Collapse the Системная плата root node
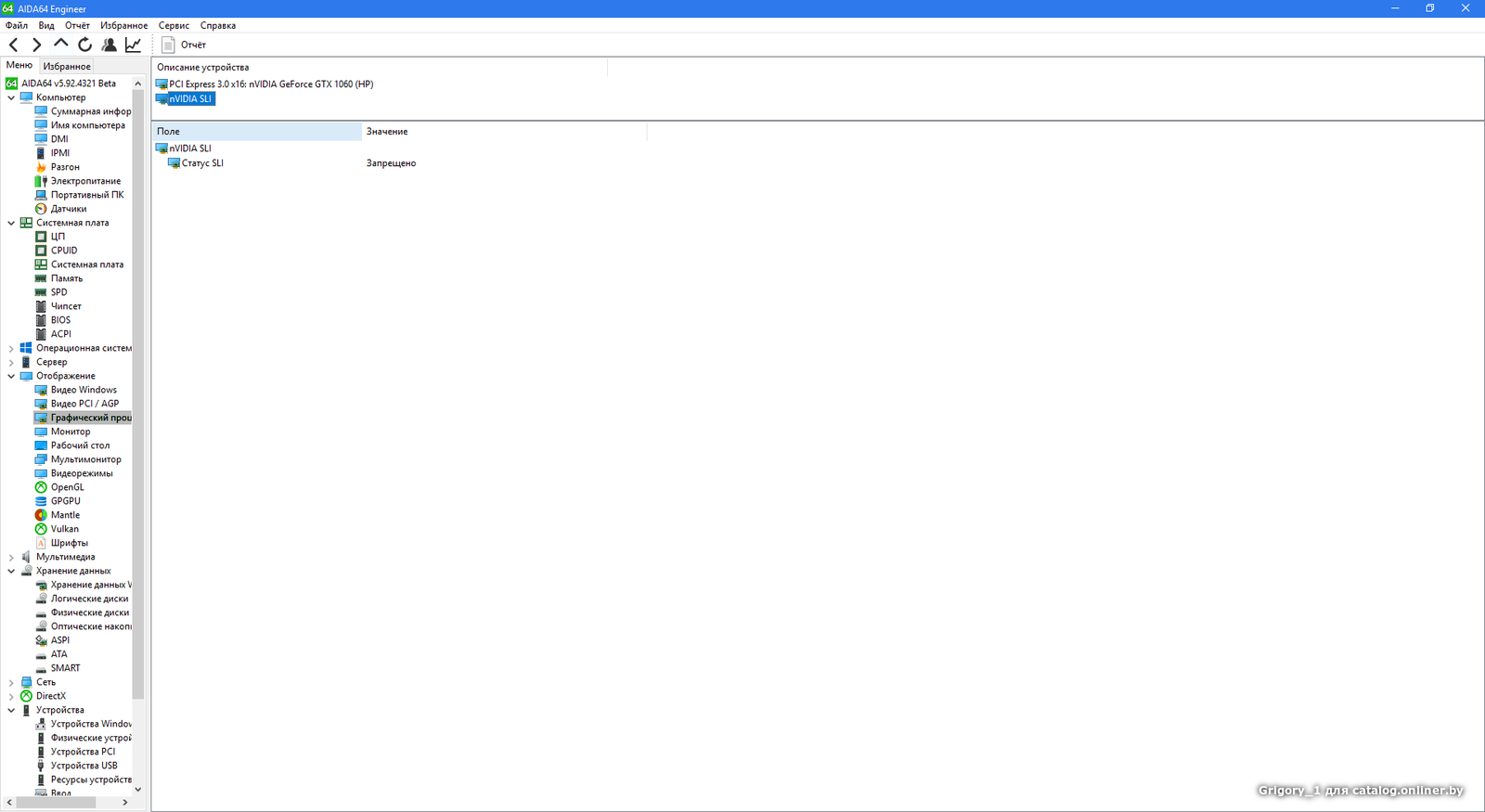 [x=11, y=223]
